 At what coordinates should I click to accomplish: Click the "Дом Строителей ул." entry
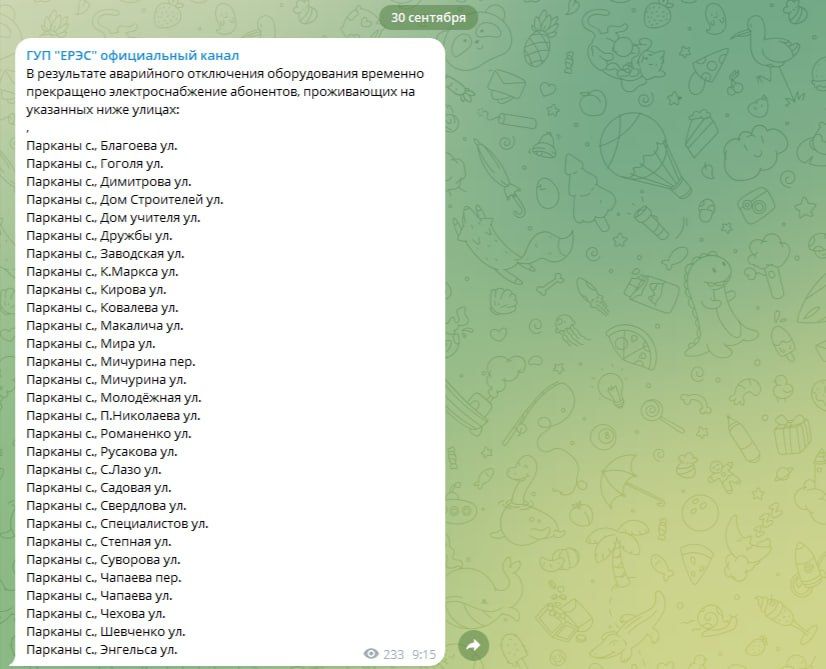tap(124, 200)
